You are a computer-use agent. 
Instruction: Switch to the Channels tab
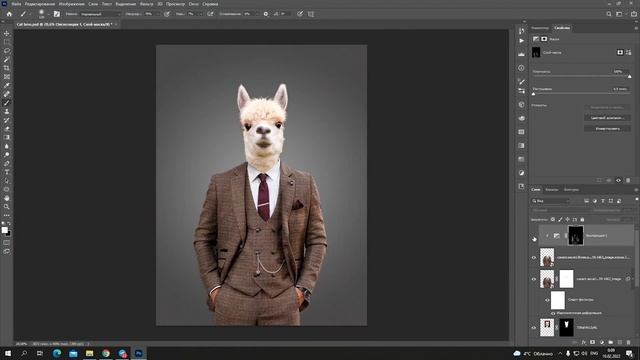551,190
